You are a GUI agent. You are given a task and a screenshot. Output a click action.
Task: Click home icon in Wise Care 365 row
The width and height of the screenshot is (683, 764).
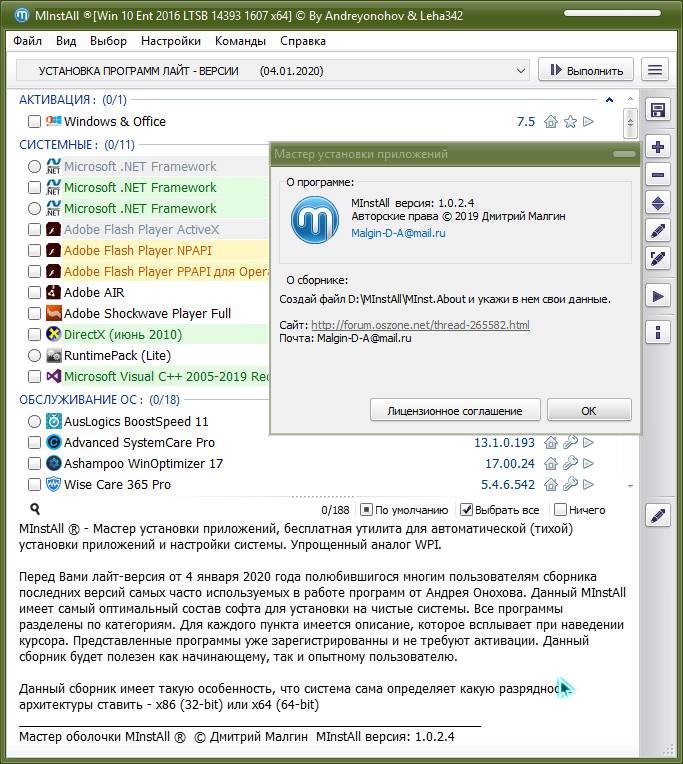(x=551, y=484)
